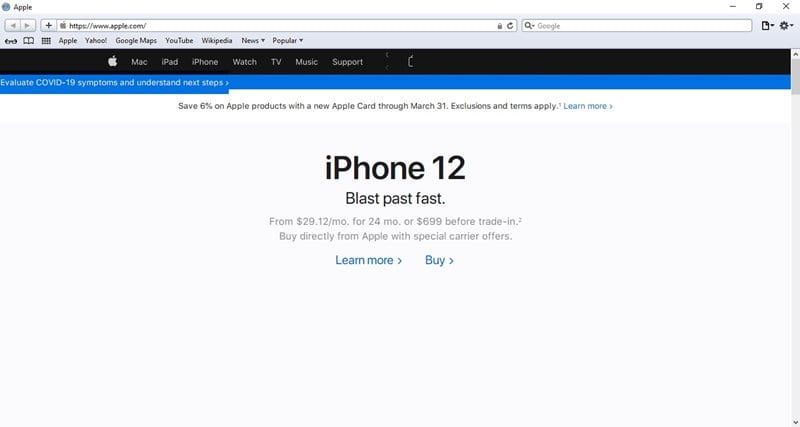Open the Apple bookmark in bookmarks bar
The width and height of the screenshot is (800, 427).
(x=67, y=40)
